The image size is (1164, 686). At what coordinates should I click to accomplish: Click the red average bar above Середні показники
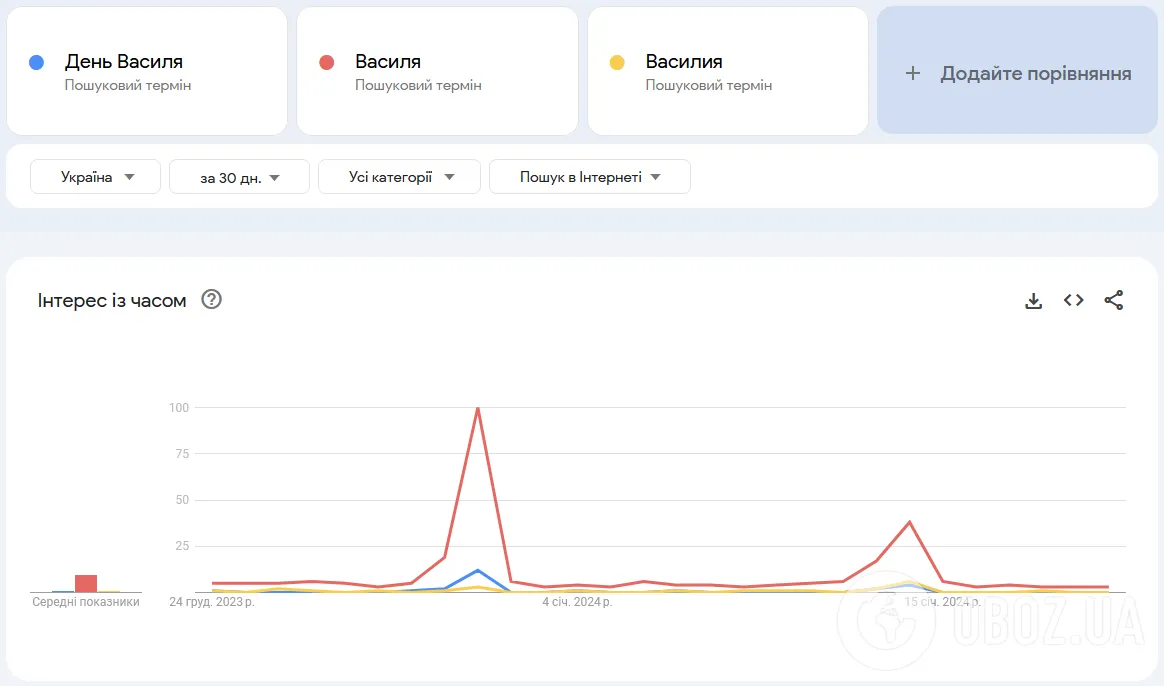(86, 583)
